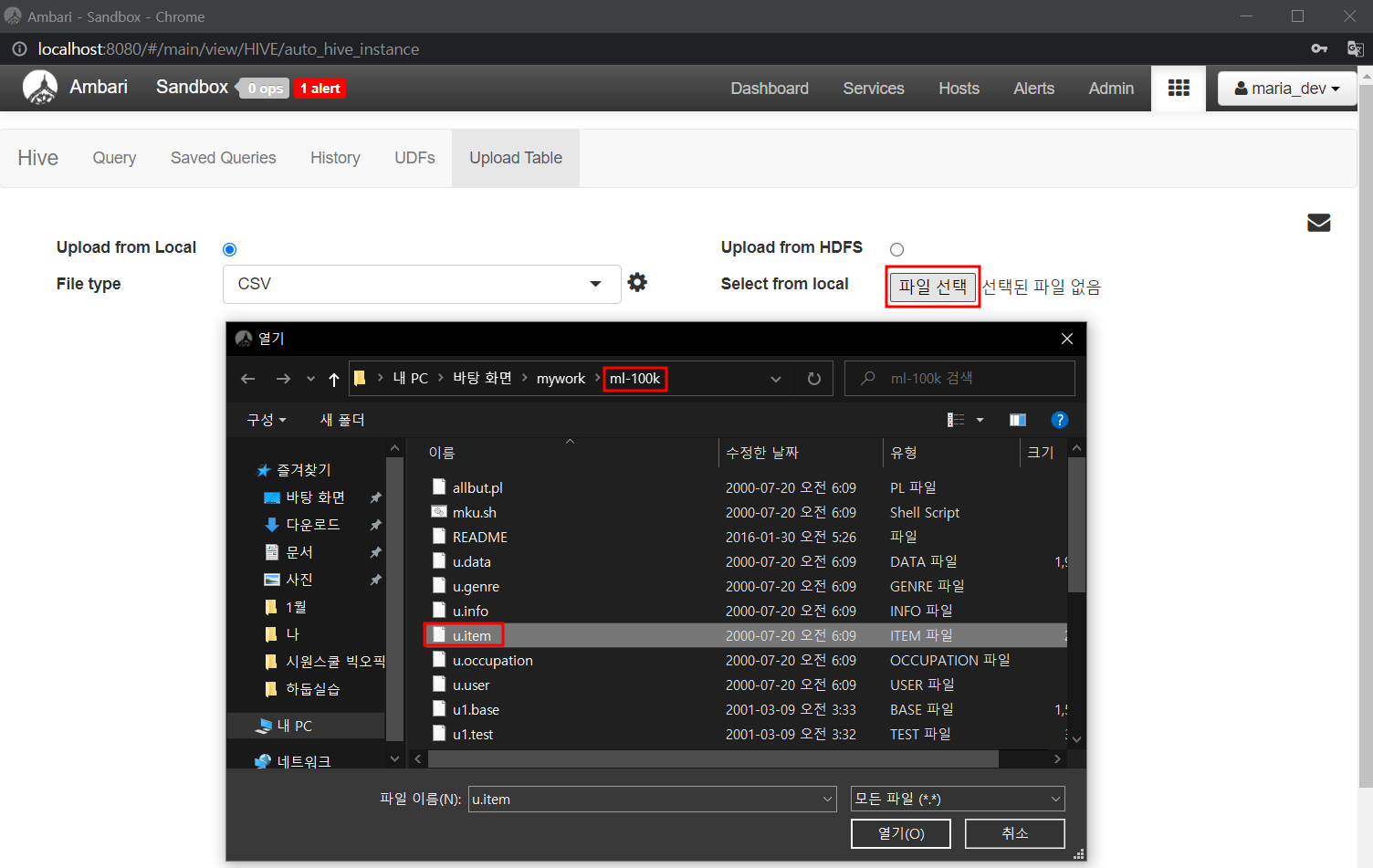
Task: Click the 내 PC breadcrumb segment
Action: tap(410, 379)
